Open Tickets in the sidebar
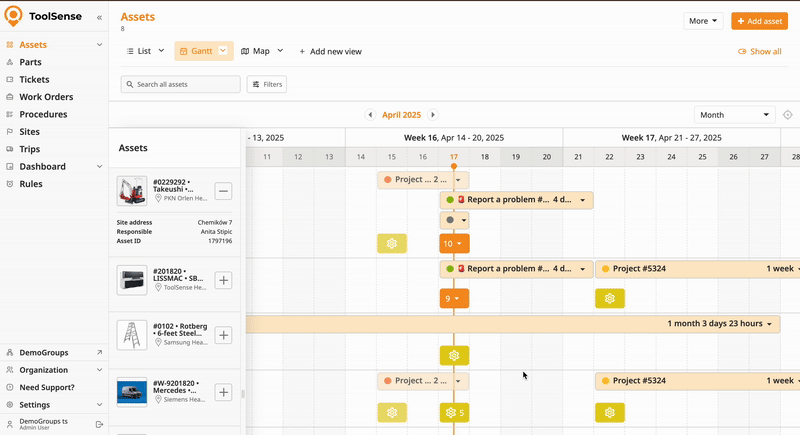 click(34, 80)
